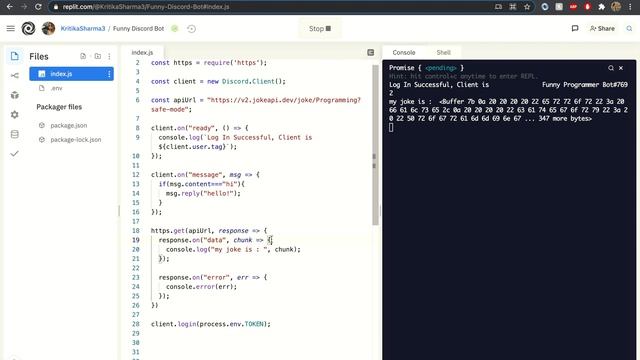This screenshot has height=360, width=640.
Task: Click the Funny Discord Bot repl name
Action: tap(138, 29)
